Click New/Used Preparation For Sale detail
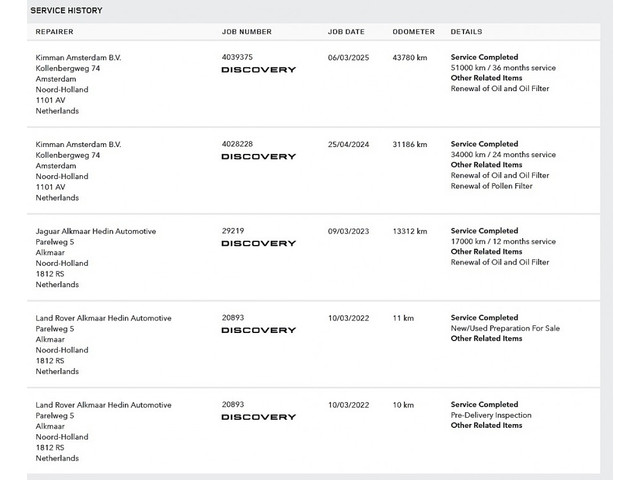 tap(505, 328)
